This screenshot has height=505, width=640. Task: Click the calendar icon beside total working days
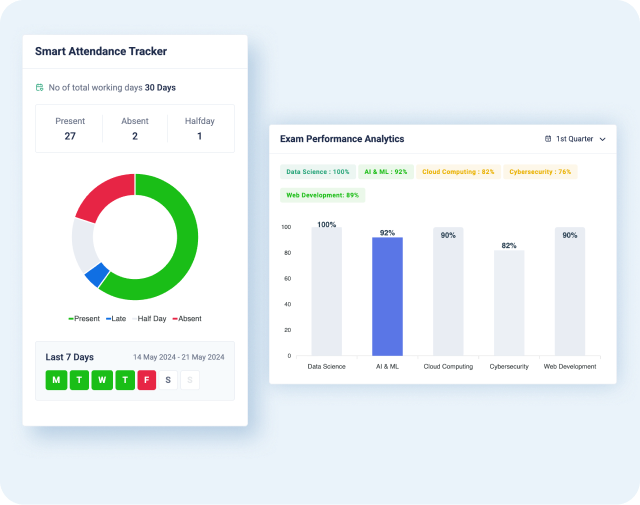(40, 88)
